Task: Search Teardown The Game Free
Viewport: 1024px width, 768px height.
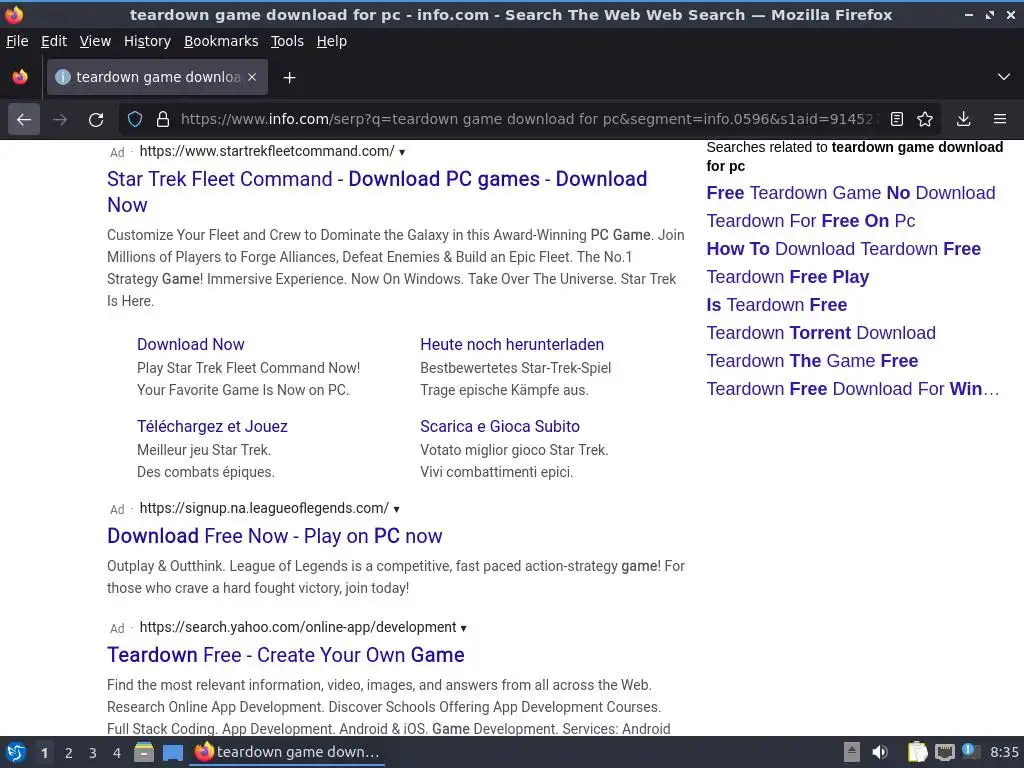Action: (812, 361)
